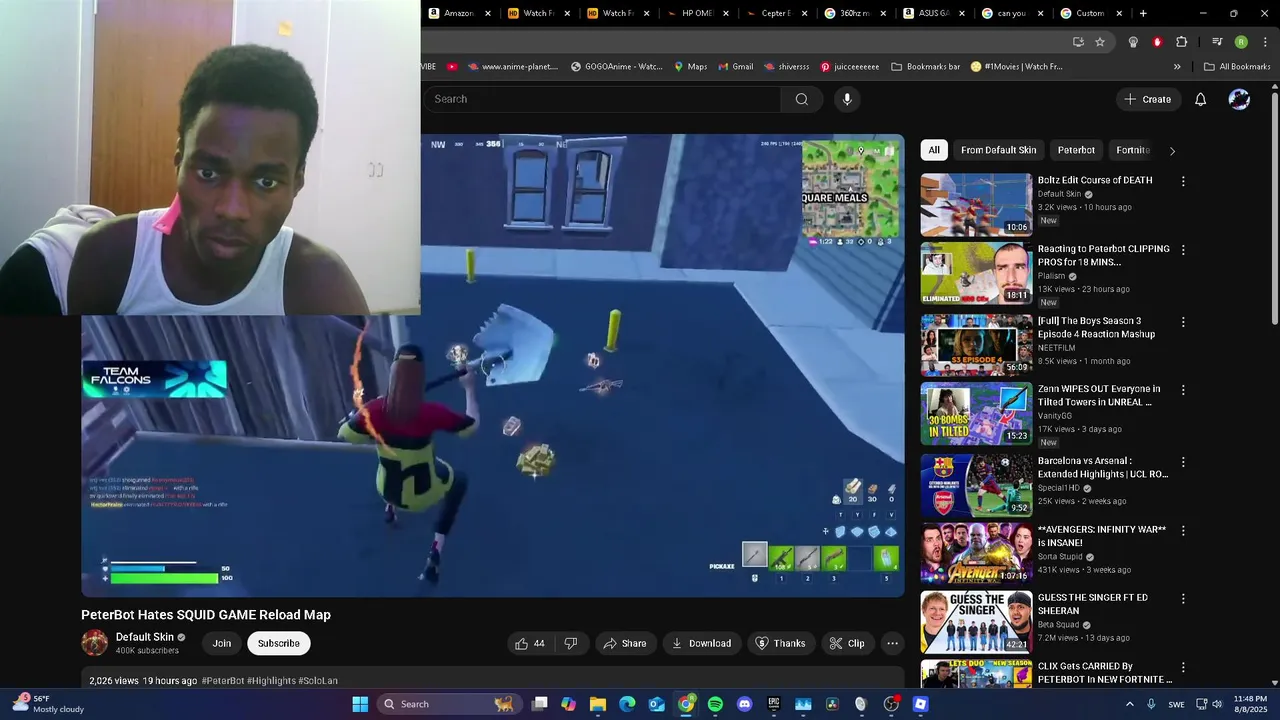Screen dimensions: 1280x720
Task: Open the GOGOAnime bookmark
Action: tap(616, 67)
